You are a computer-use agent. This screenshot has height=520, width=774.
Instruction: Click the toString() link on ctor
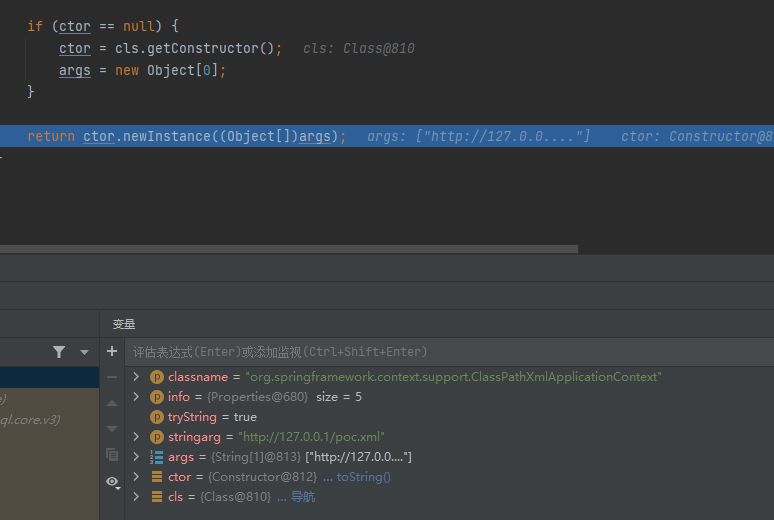363,477
